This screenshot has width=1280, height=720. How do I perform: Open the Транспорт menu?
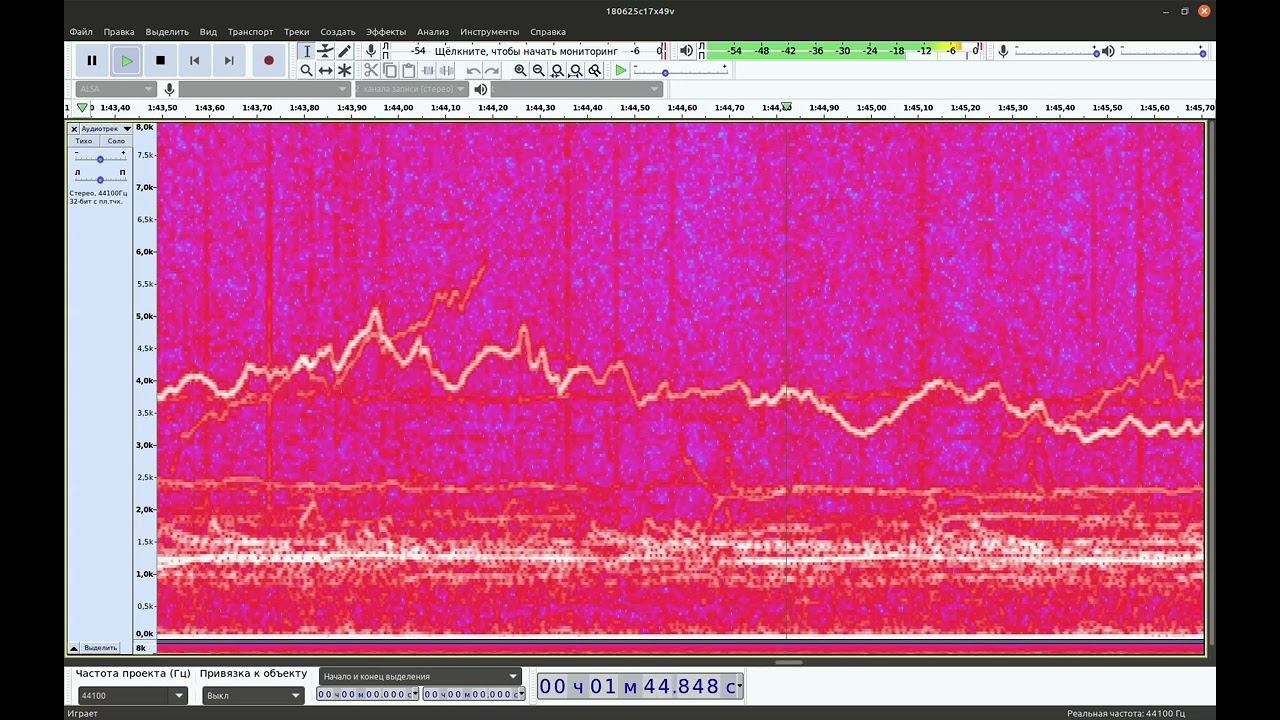pyautogui.click(x=250, y=32)
